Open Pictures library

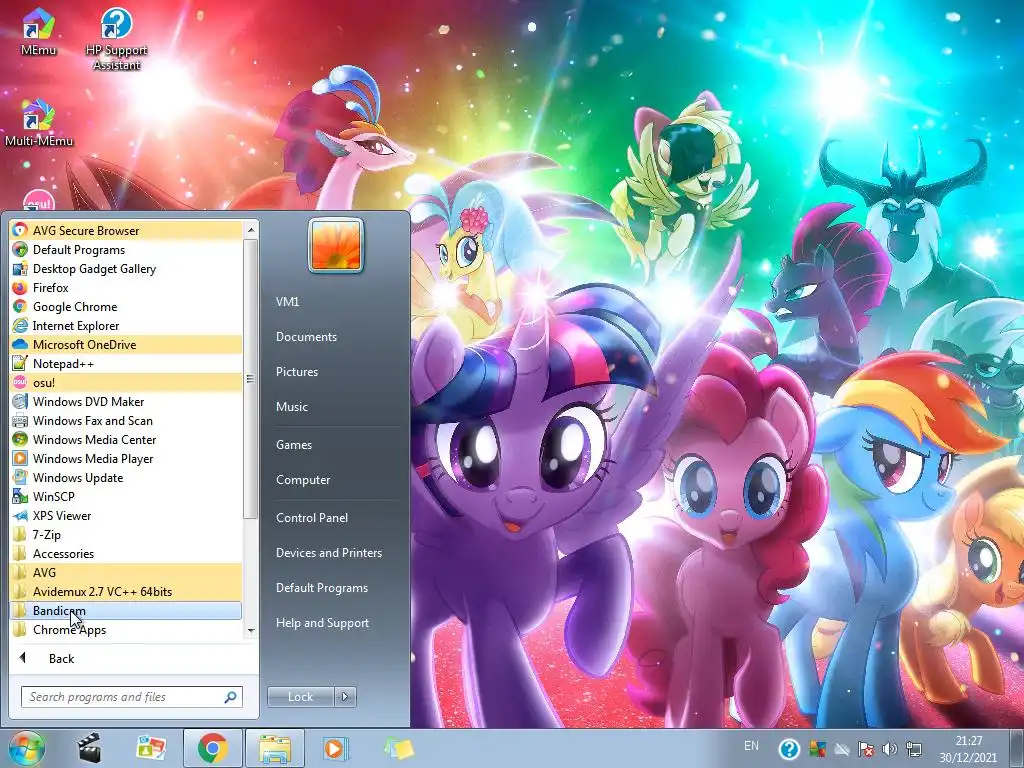296,372
